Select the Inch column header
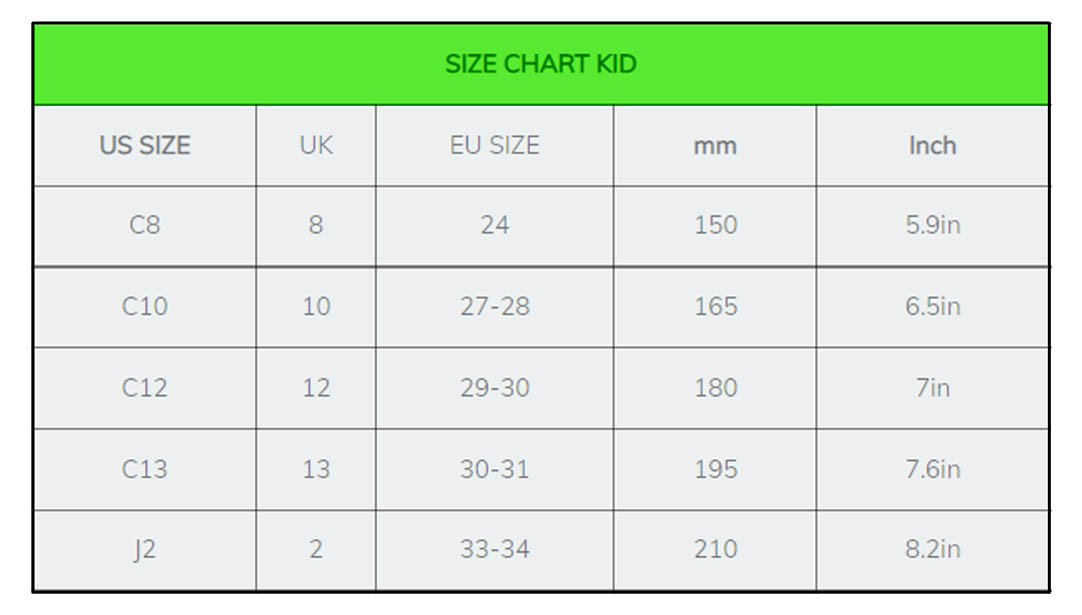Screen dimensions: 1082x615 click(933, 145)
